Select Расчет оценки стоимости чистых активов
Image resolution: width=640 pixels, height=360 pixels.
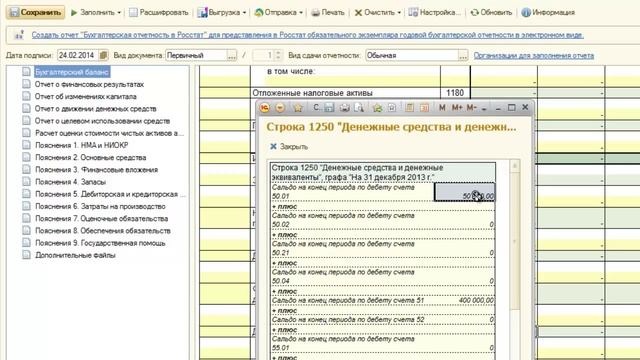click(x=109, y=133)
